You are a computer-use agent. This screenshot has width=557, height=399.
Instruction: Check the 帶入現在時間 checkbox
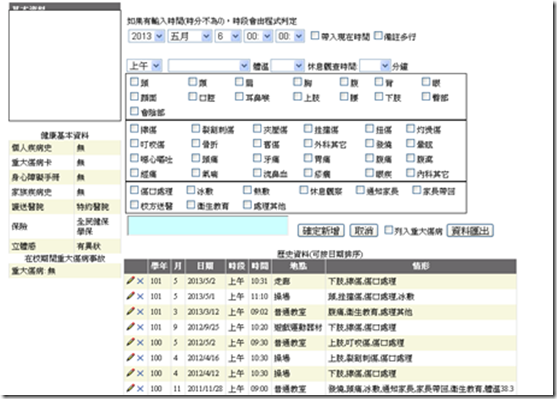click(x=315, y=36)
